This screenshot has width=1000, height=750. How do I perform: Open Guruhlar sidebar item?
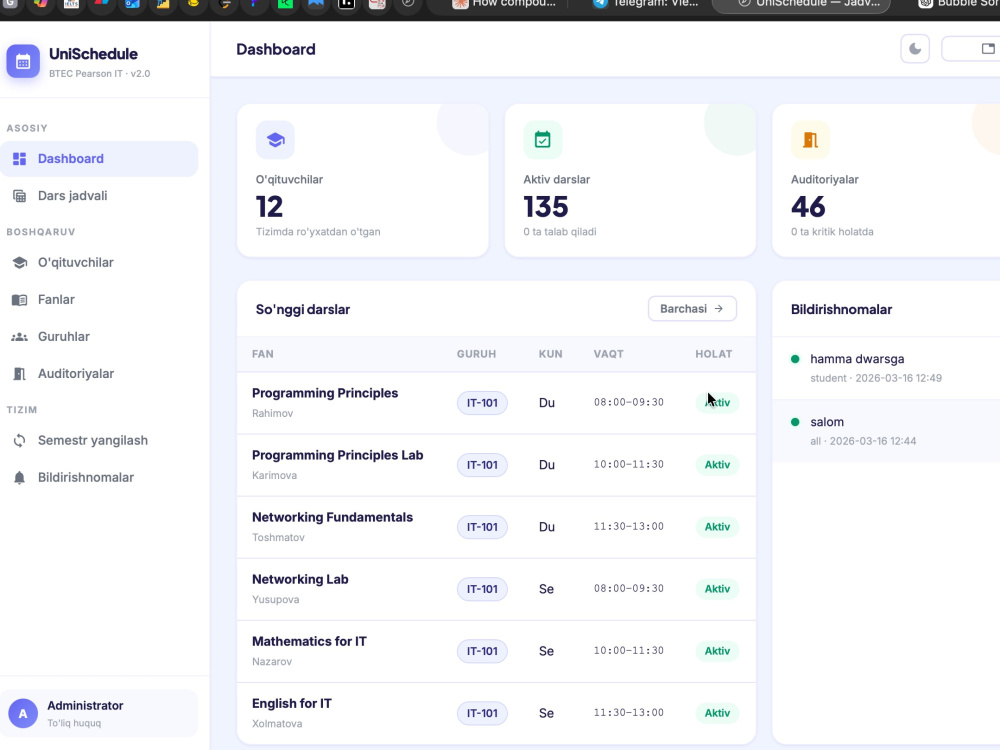pyautogui.click(x=99, y=337)
